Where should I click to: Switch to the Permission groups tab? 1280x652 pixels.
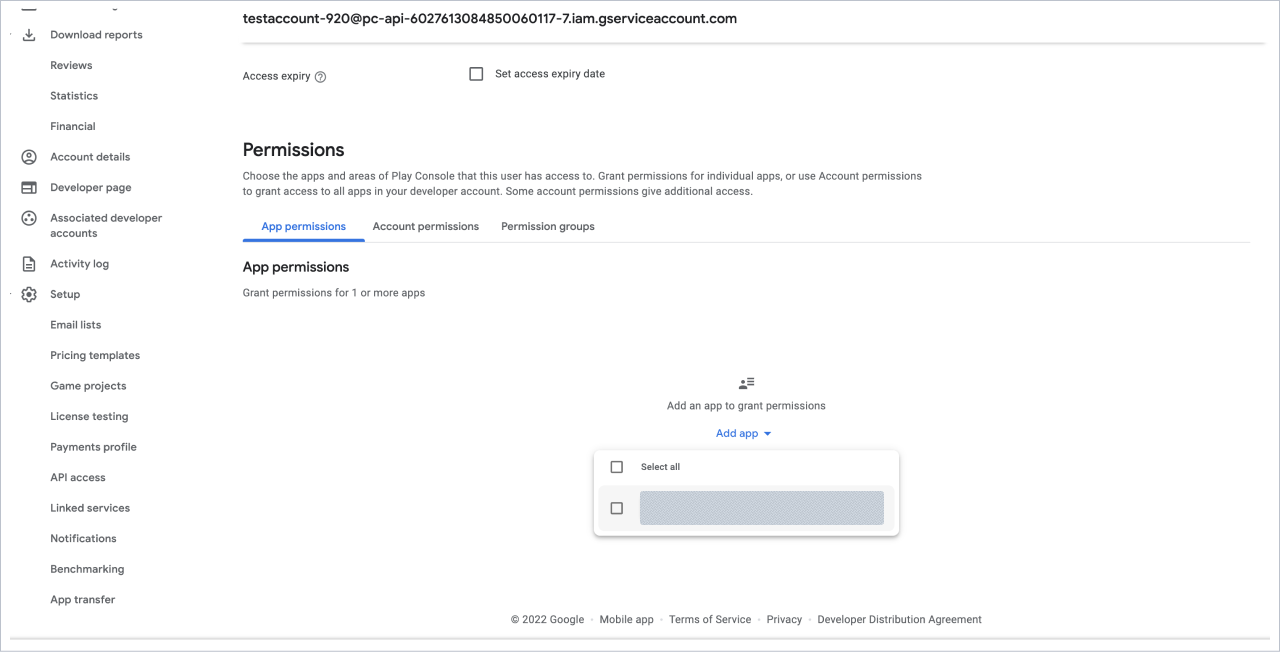click(547, 227)
